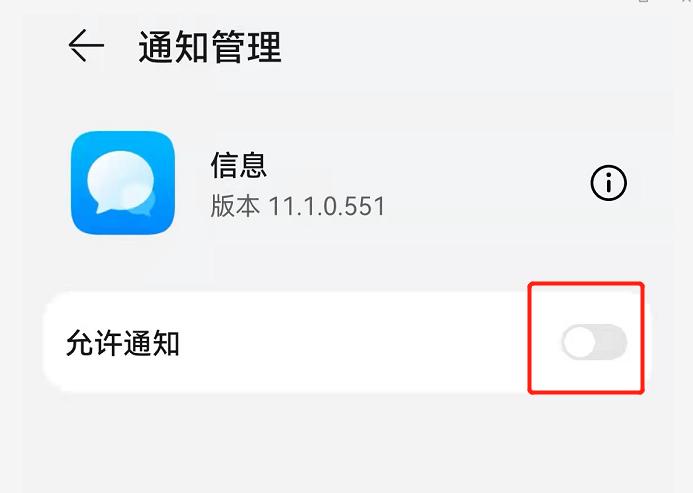This screenshot has height=493, width=693.
Task: Tap the white knob of the notification toggle
Action: coord(579,342)
